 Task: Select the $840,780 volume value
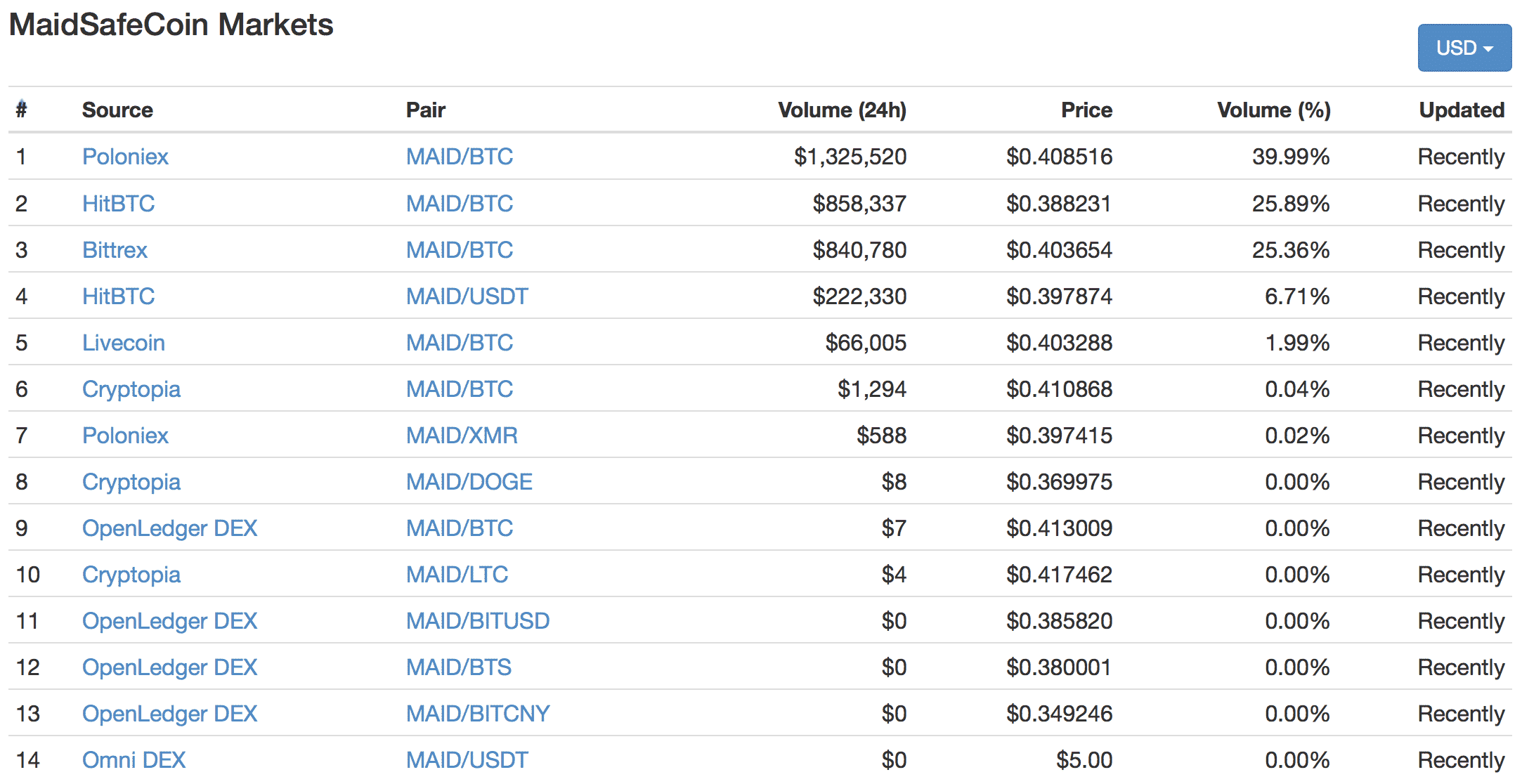point(859,249)
